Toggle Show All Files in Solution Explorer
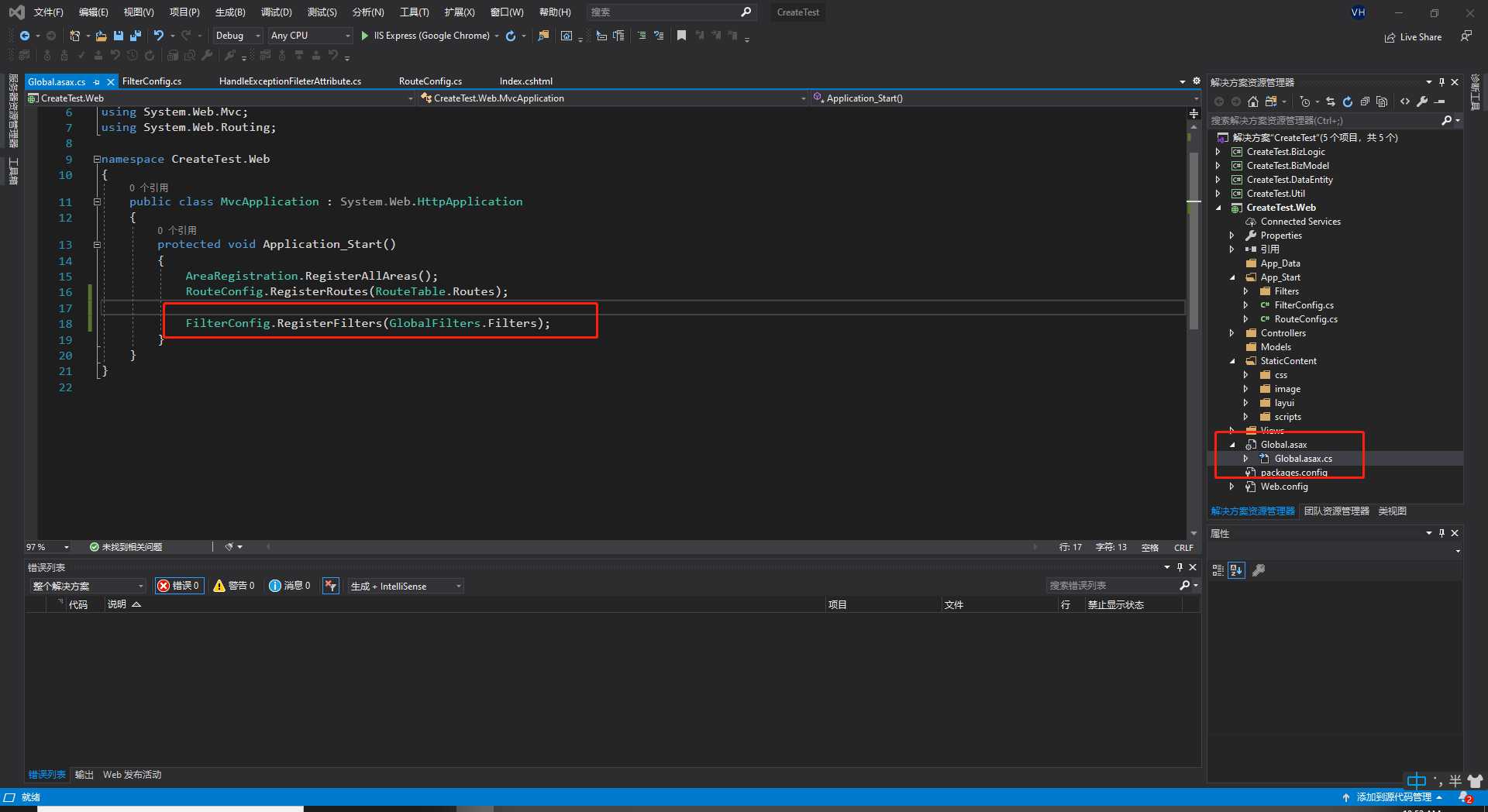This screenshot has height=812, width=1488. (1382, 101)
